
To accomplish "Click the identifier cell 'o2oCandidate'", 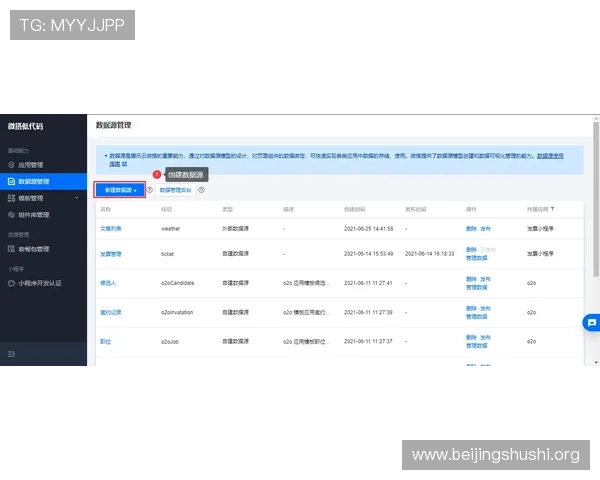I will coord(177,283).
